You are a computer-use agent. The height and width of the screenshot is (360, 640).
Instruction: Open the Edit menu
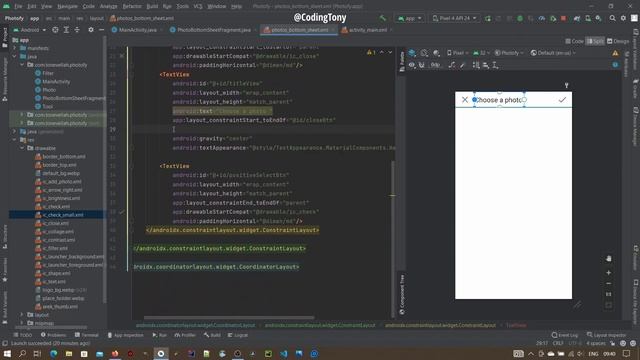[x=32, y=6]
